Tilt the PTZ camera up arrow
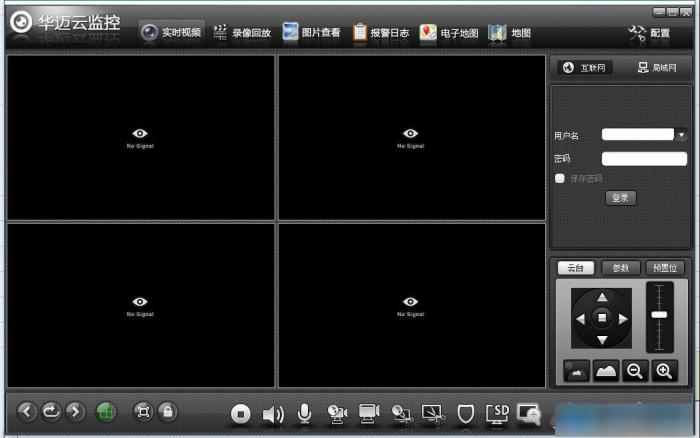The image size is (700, 438). tap(602, 297)
